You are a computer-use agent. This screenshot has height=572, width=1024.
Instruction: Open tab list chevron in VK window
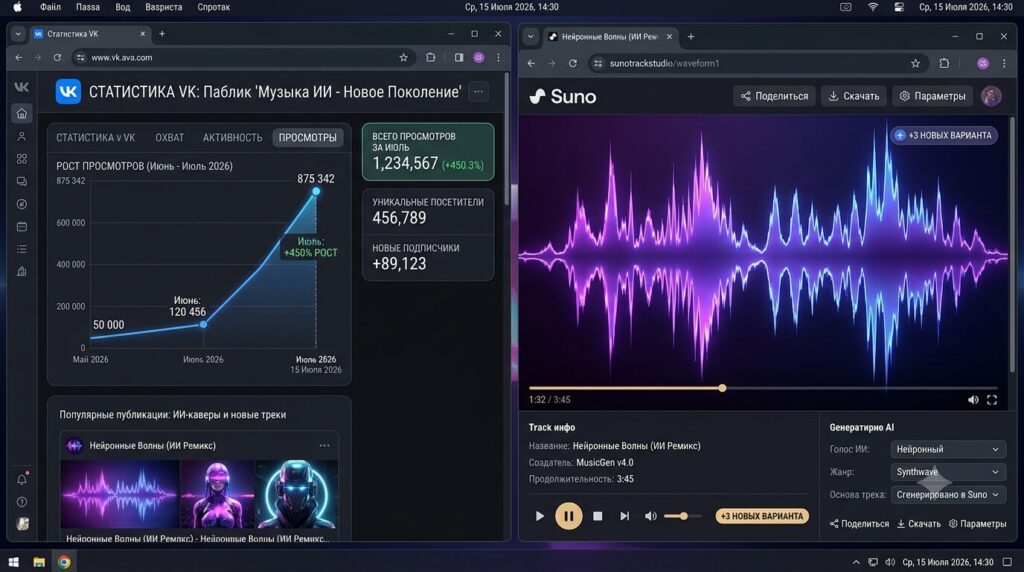pyautogui.click(x=18, y=34)
